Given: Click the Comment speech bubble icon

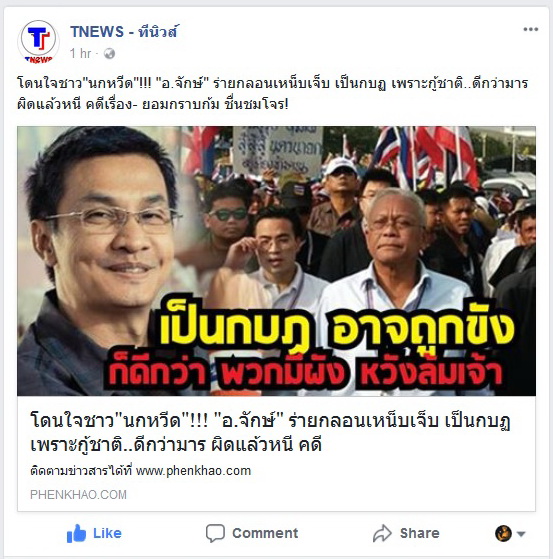Looking at the screenshot, I should 215,533.
